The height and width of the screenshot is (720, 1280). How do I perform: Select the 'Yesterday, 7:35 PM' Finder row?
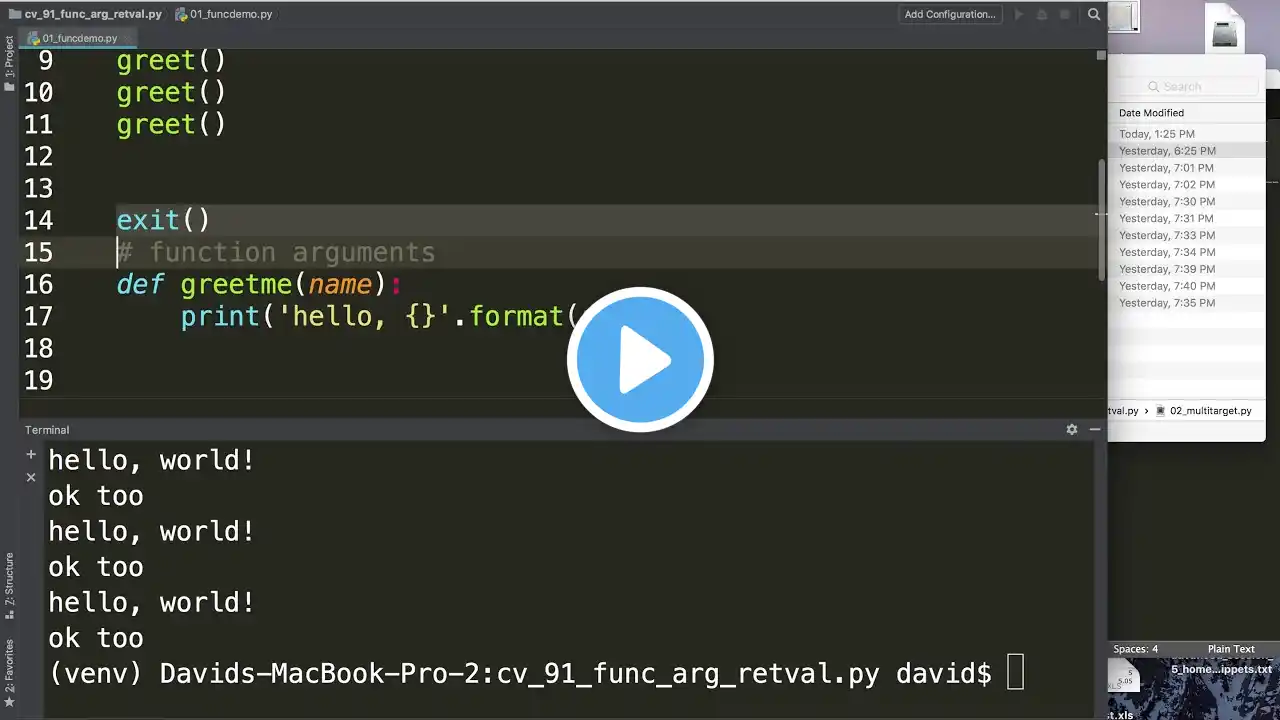[1188, 303]
